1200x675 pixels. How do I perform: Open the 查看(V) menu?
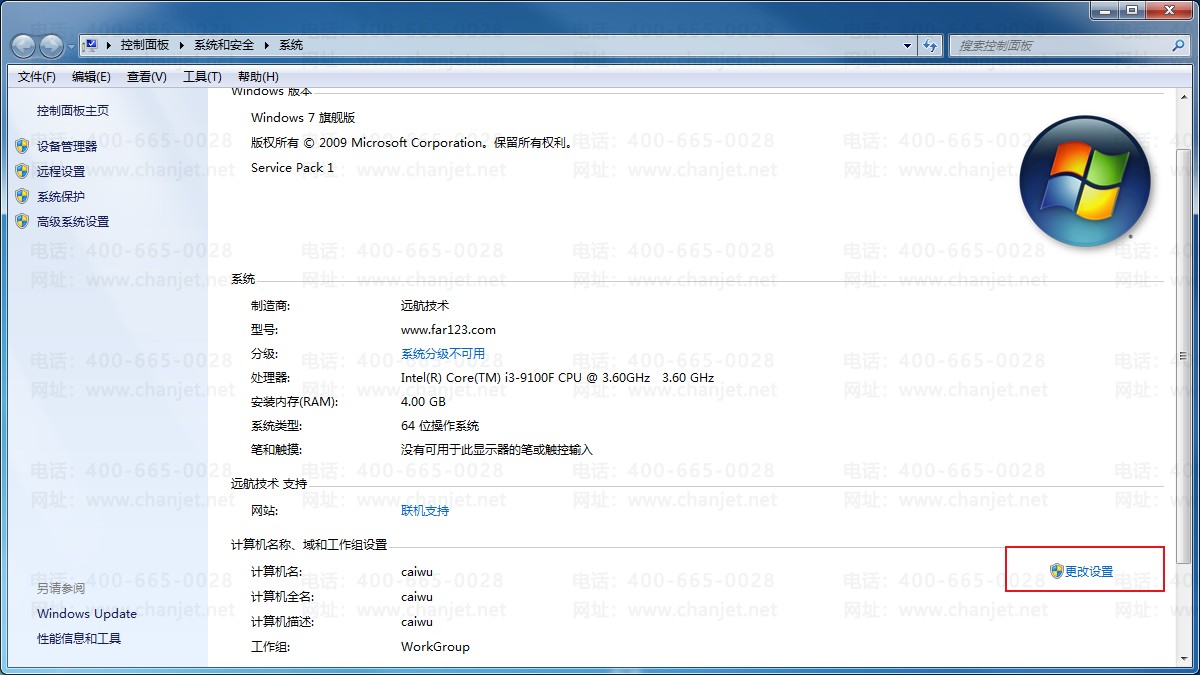[x=147, y=77]
